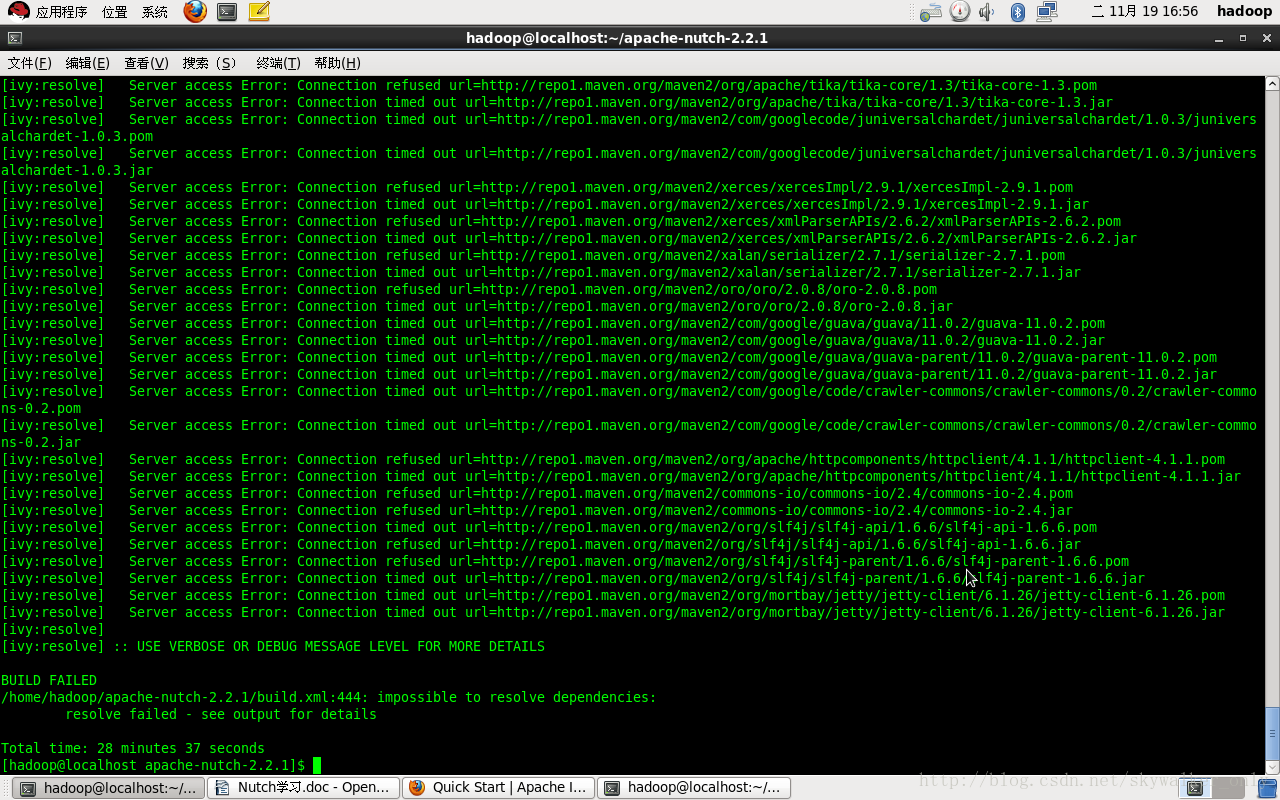This screenshot has height=800, width=1280.
Task: Open the 文件(F) menu in the terminal
Action: coord(29,63)
